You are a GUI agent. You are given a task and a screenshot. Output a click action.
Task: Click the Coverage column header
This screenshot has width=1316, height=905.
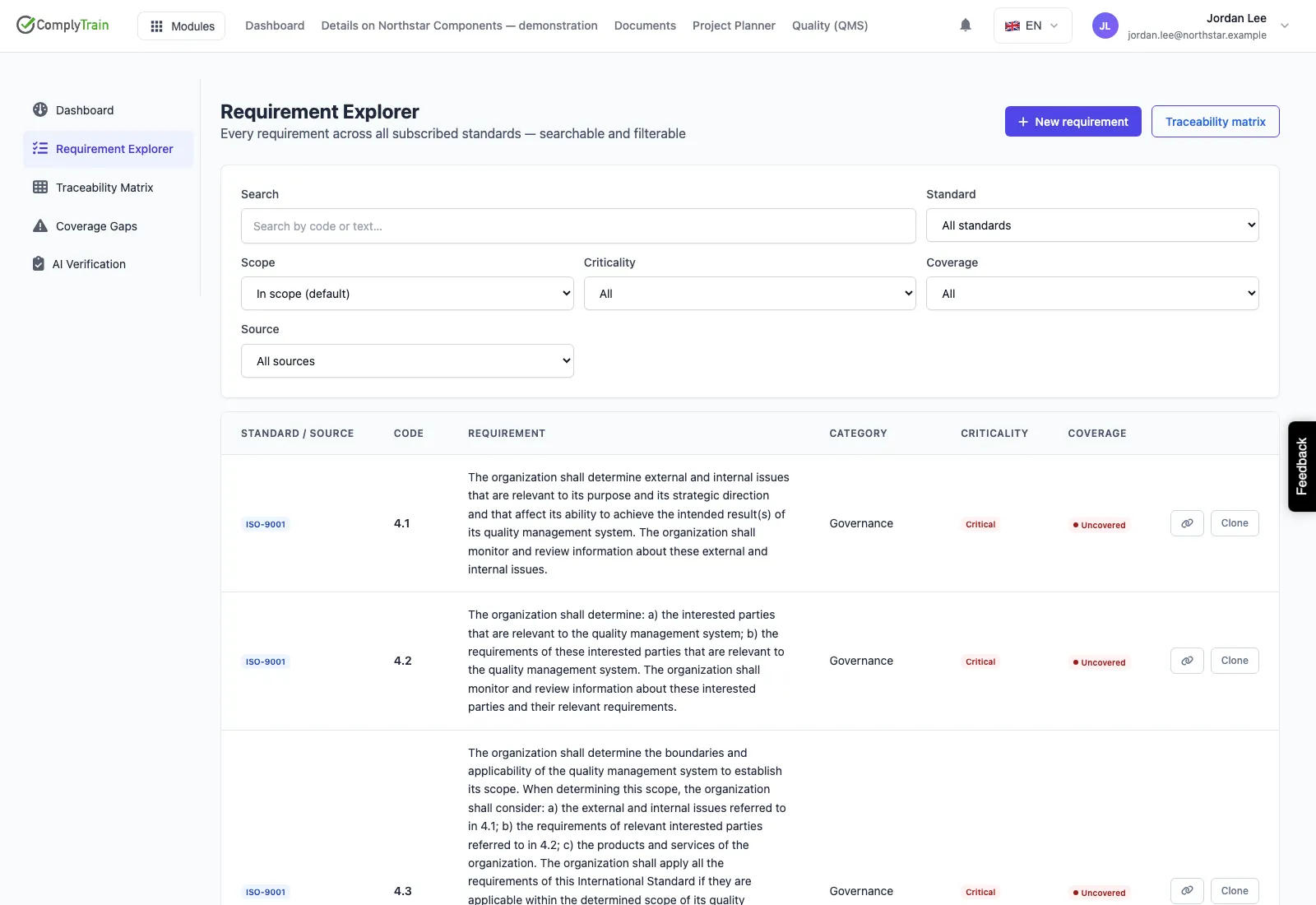1097,434
